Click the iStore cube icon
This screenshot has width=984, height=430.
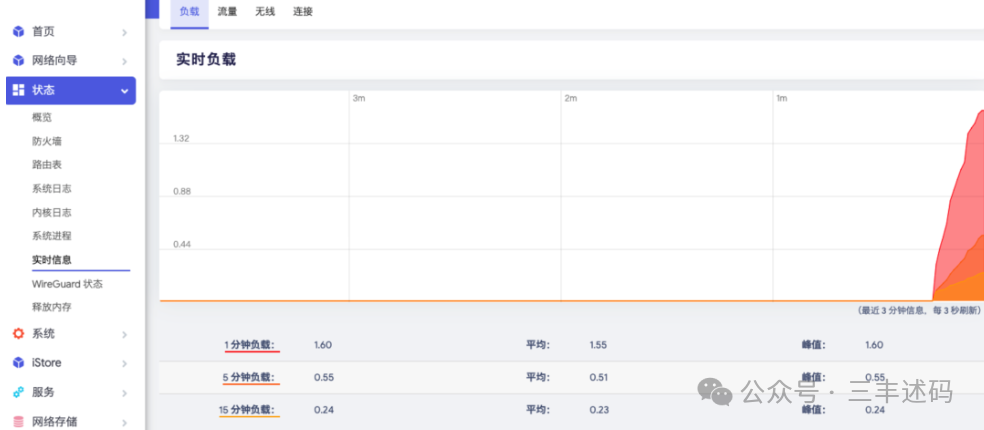[18, 363]
